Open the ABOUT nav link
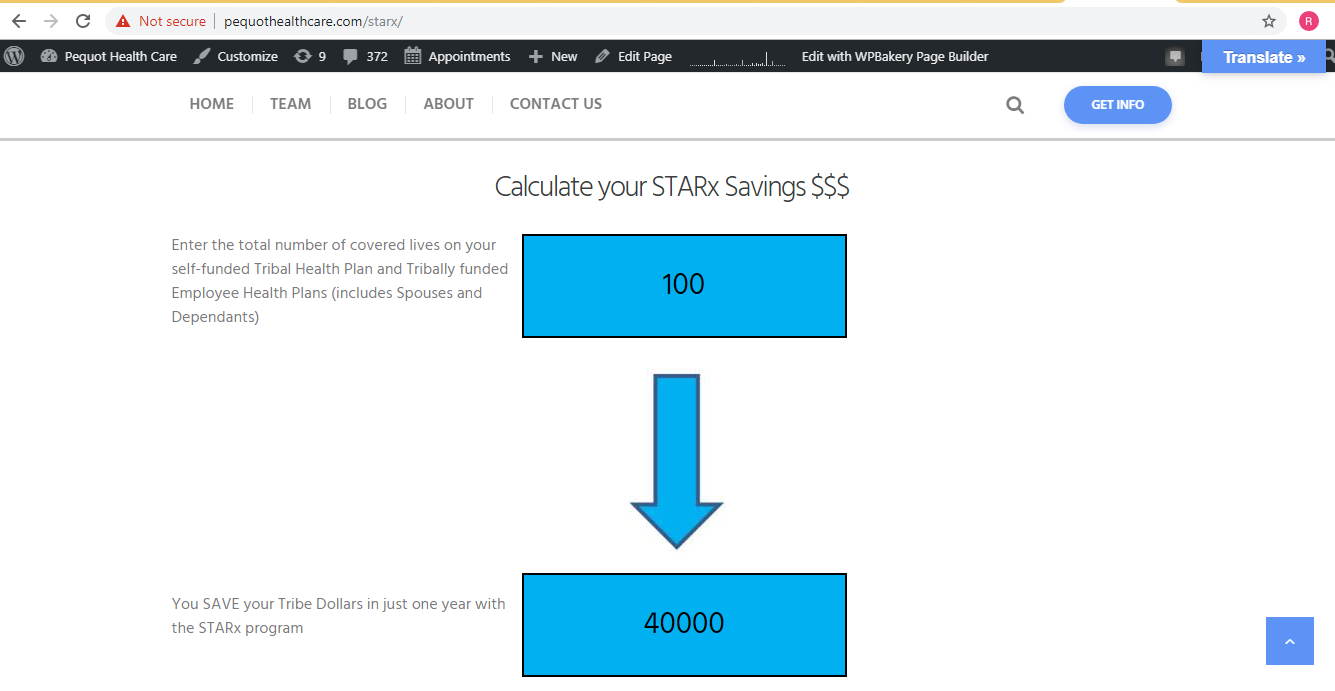Viewport: 1335px width, 691px height. pyautogui.click(x=448, y=104)
